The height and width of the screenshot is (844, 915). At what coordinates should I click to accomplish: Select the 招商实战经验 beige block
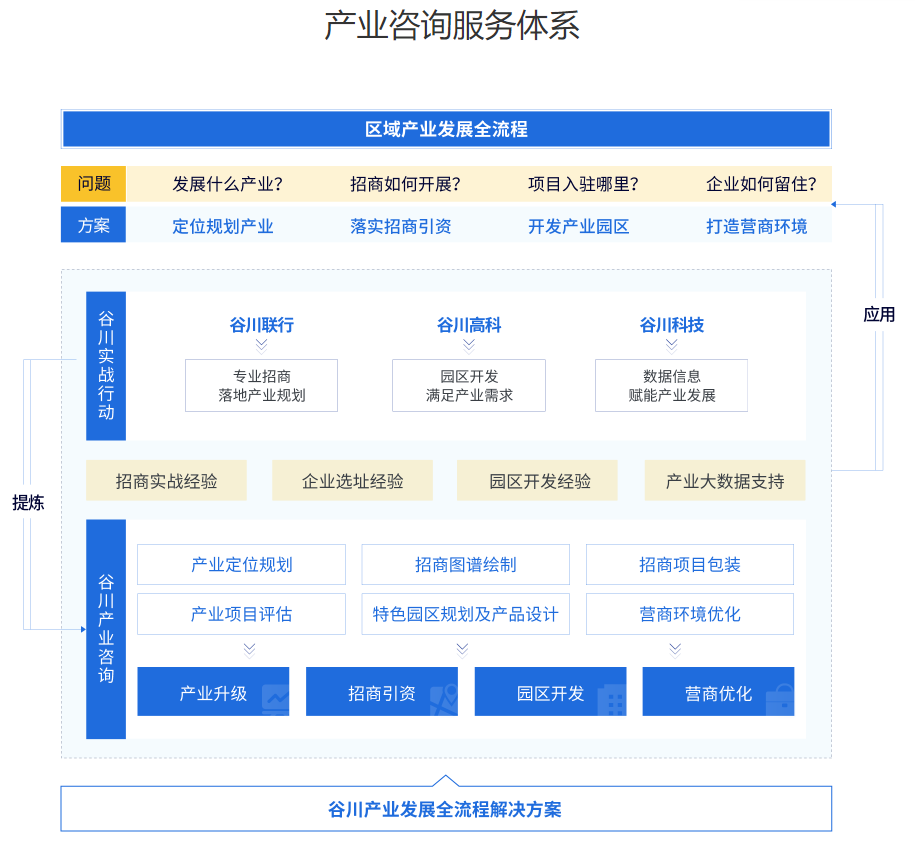[x=166, y=481]
